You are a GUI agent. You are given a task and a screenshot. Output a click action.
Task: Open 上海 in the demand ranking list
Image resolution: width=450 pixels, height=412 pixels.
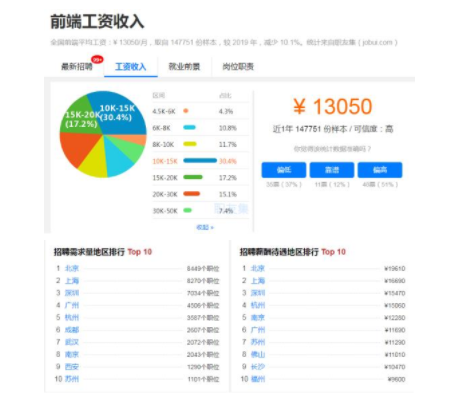tap(72, 281)
